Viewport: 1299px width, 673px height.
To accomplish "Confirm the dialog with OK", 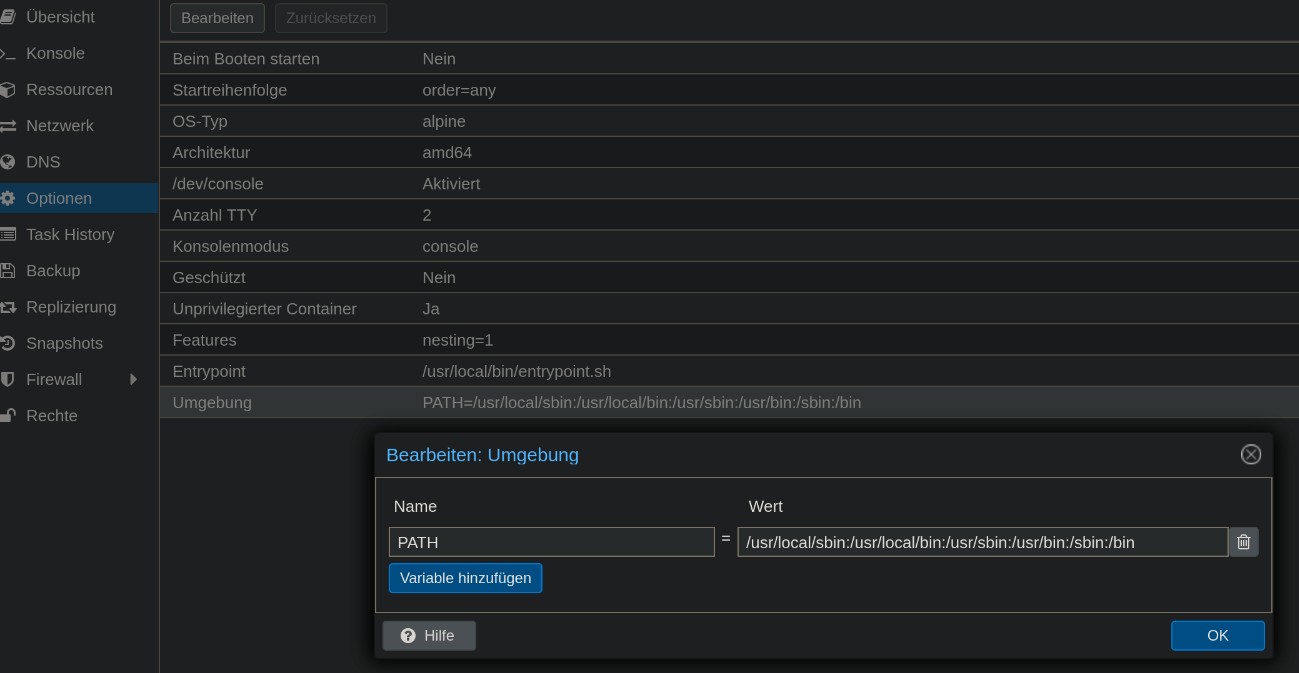I will click(x=1217, y=636).
